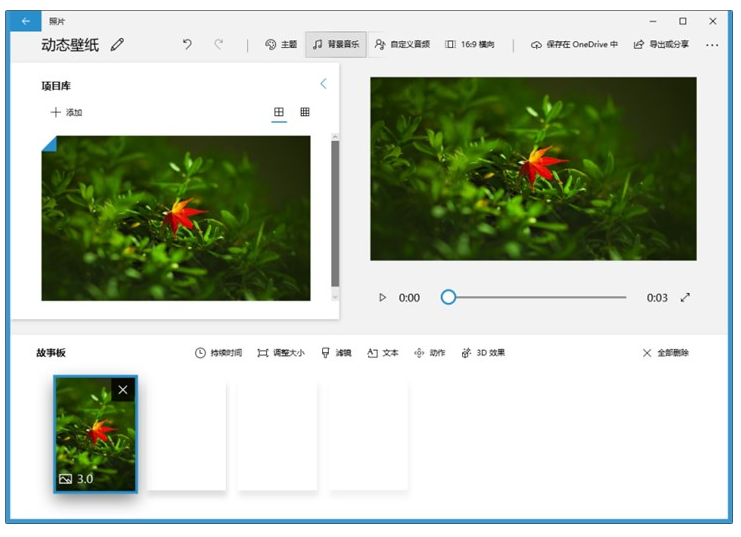Redo the last undone action
This screenshot has width=741, height=537.
tap(218, 44)
